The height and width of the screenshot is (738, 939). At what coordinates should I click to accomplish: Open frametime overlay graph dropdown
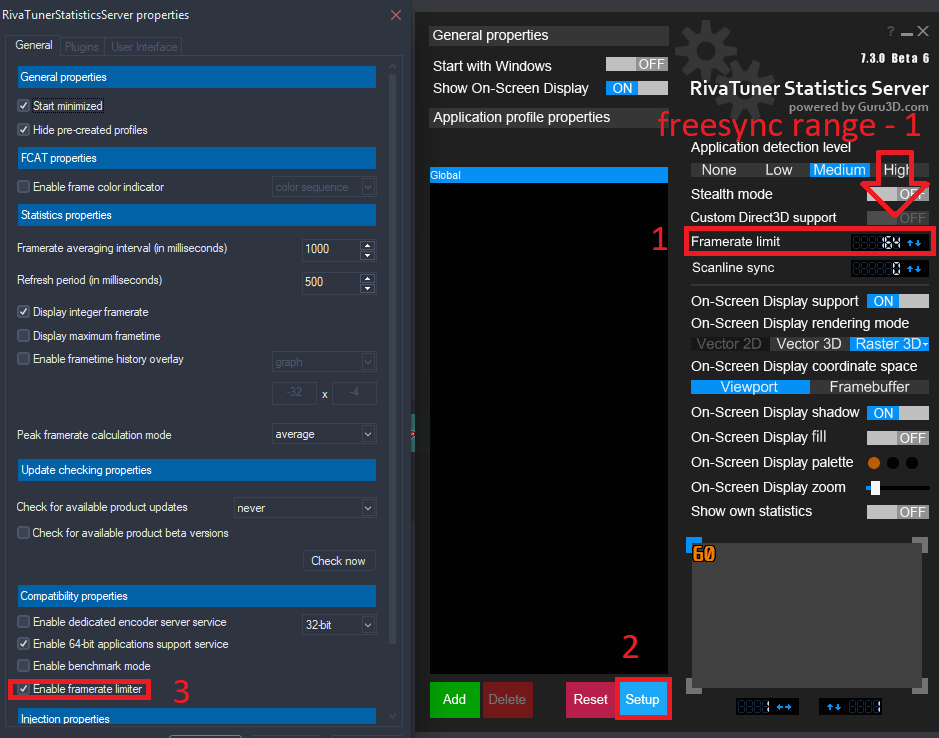click(324, 362)
